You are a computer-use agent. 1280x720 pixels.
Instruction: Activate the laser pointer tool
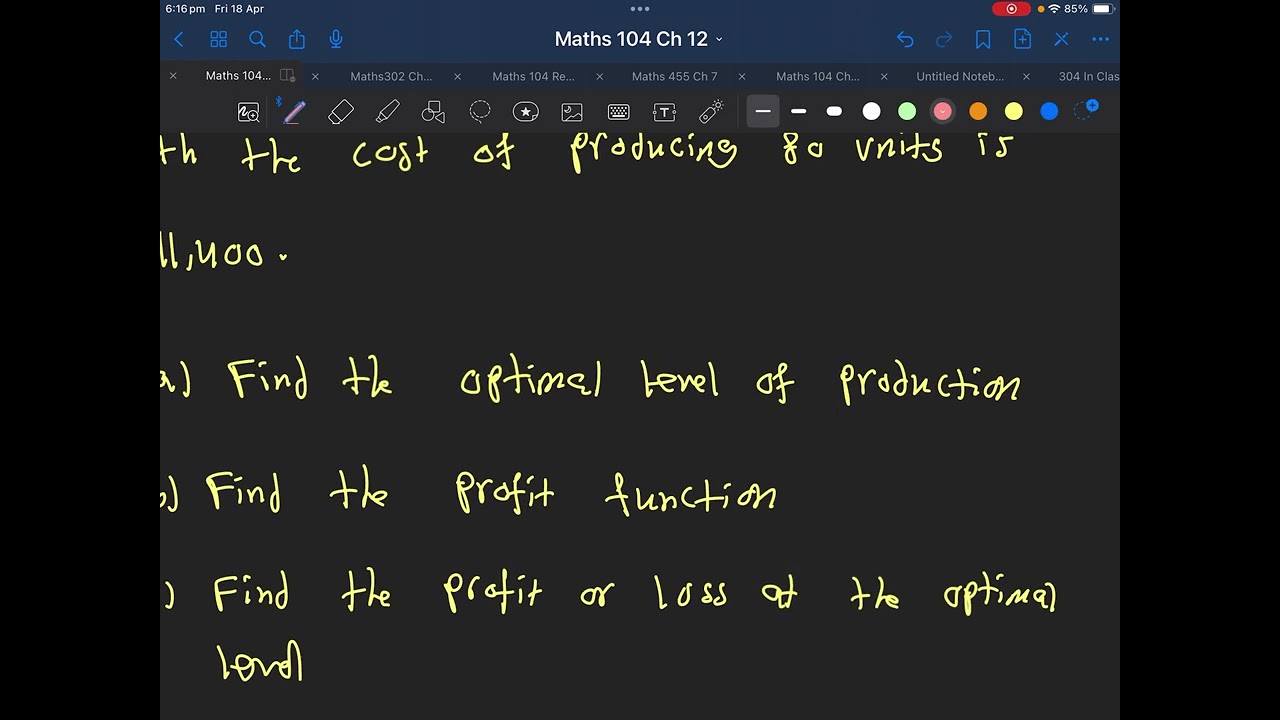click(x=711, y=112)
